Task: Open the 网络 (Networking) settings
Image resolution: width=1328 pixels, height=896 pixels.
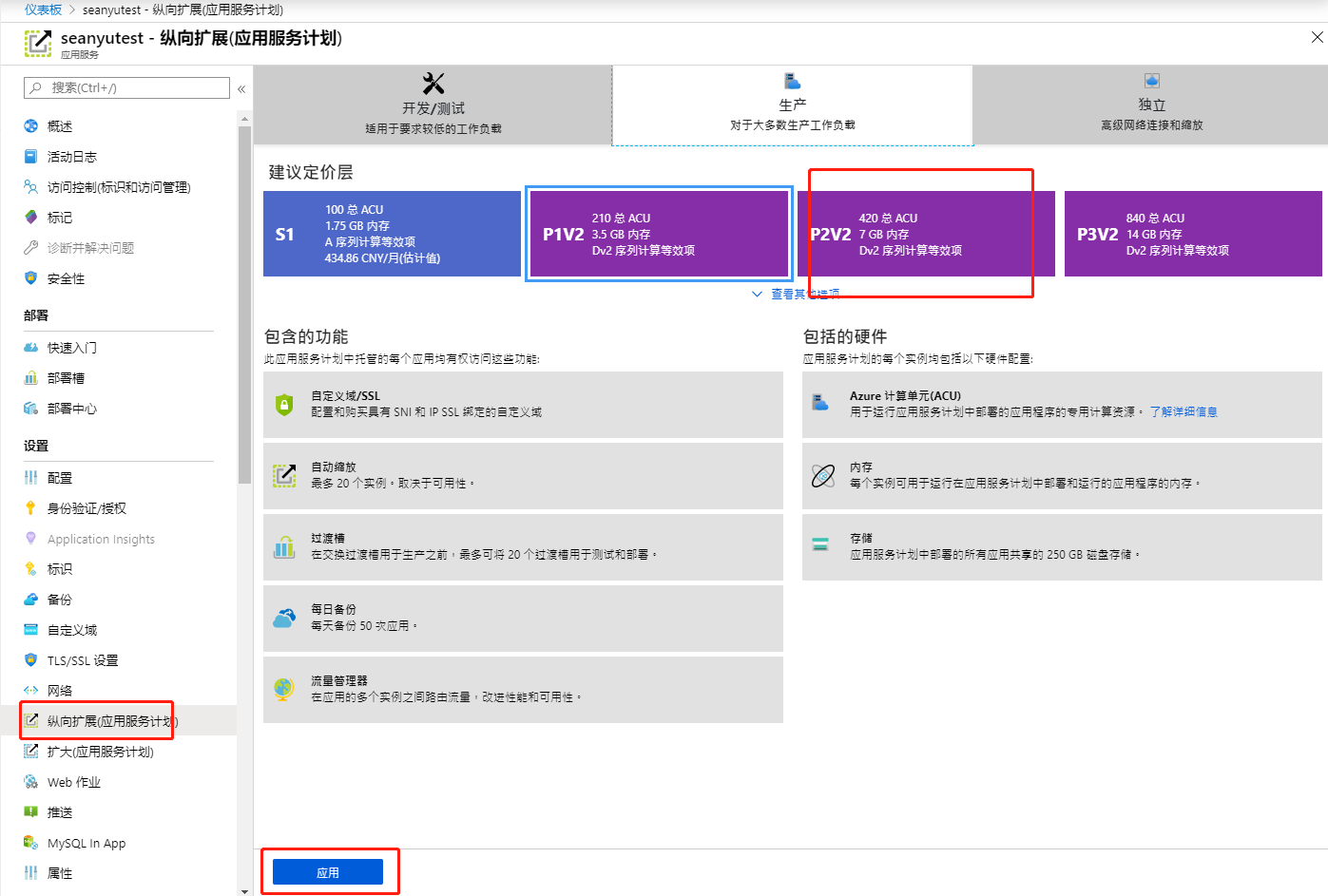Action: [59, 690]
